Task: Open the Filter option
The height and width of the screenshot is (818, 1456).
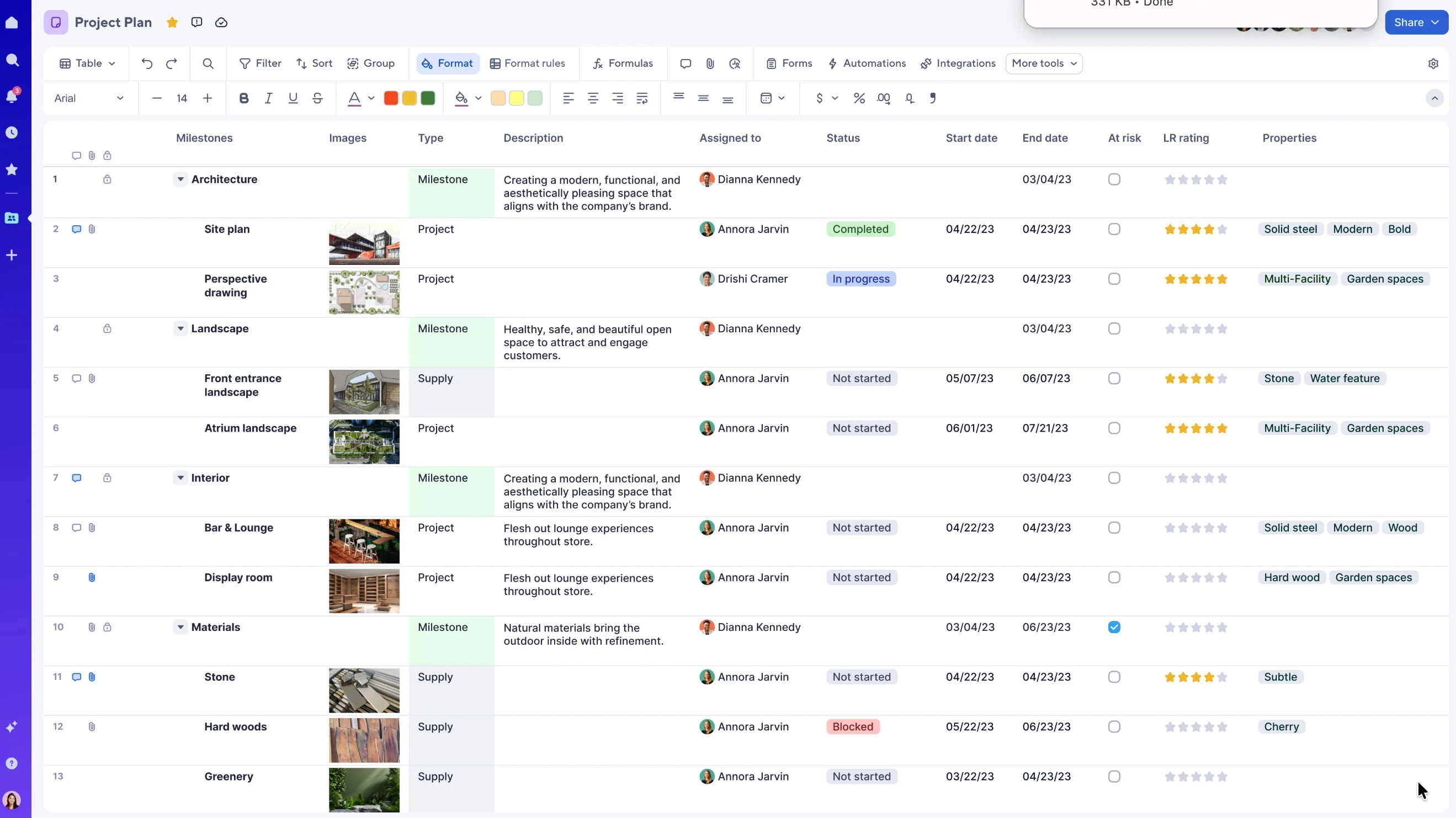Action: pos(260,63)
